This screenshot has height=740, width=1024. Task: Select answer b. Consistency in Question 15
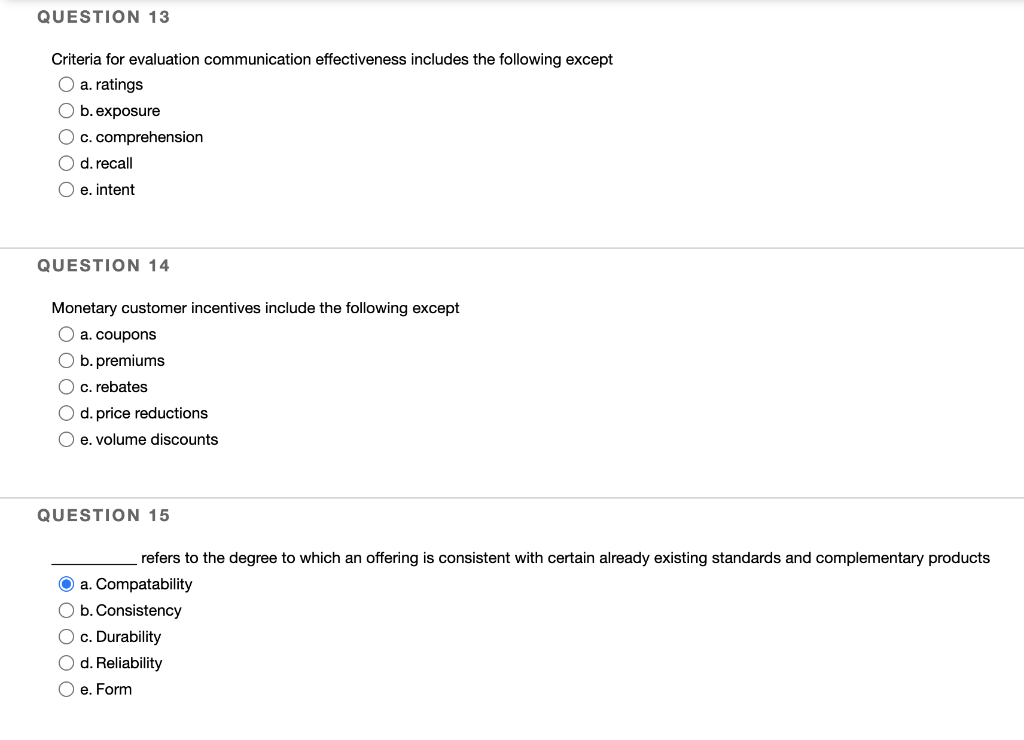pos(66,610)
